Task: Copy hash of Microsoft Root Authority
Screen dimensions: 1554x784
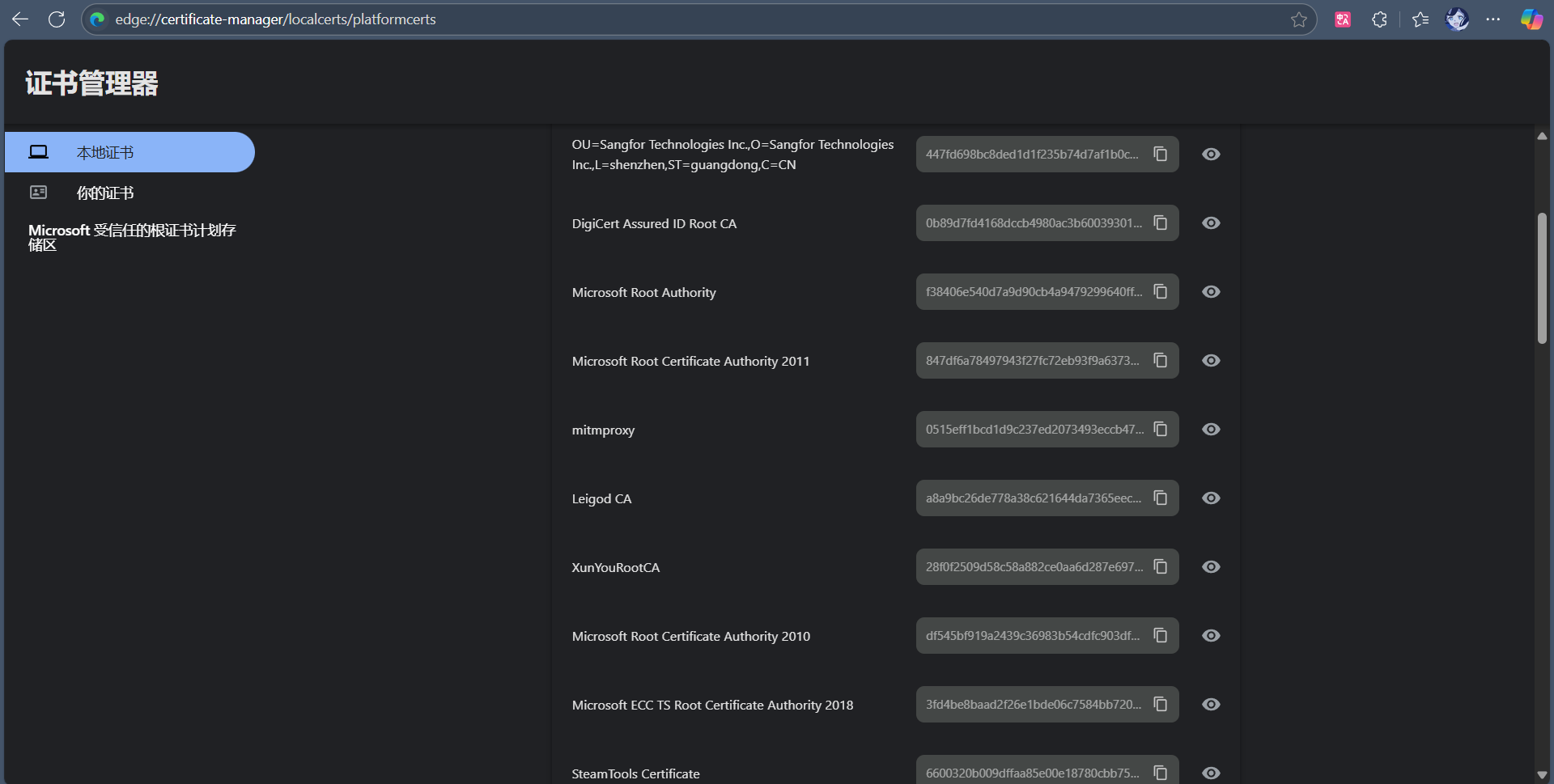Action: click(x=1161, y=291)
